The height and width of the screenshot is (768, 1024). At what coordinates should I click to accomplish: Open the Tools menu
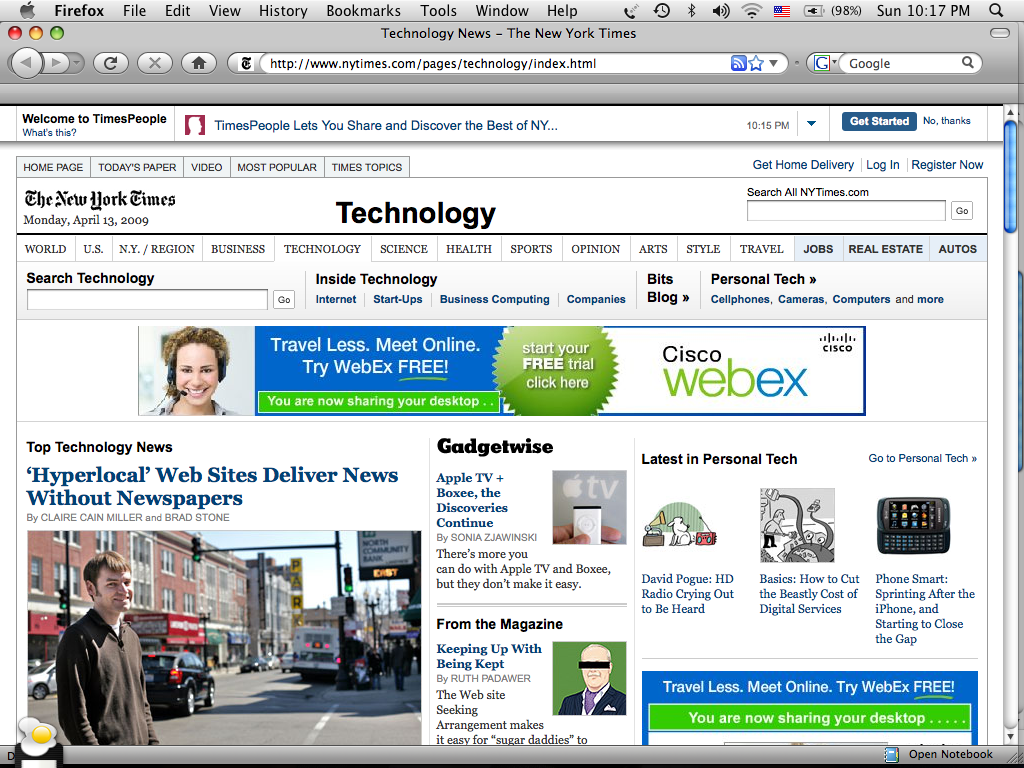(438, 10)
